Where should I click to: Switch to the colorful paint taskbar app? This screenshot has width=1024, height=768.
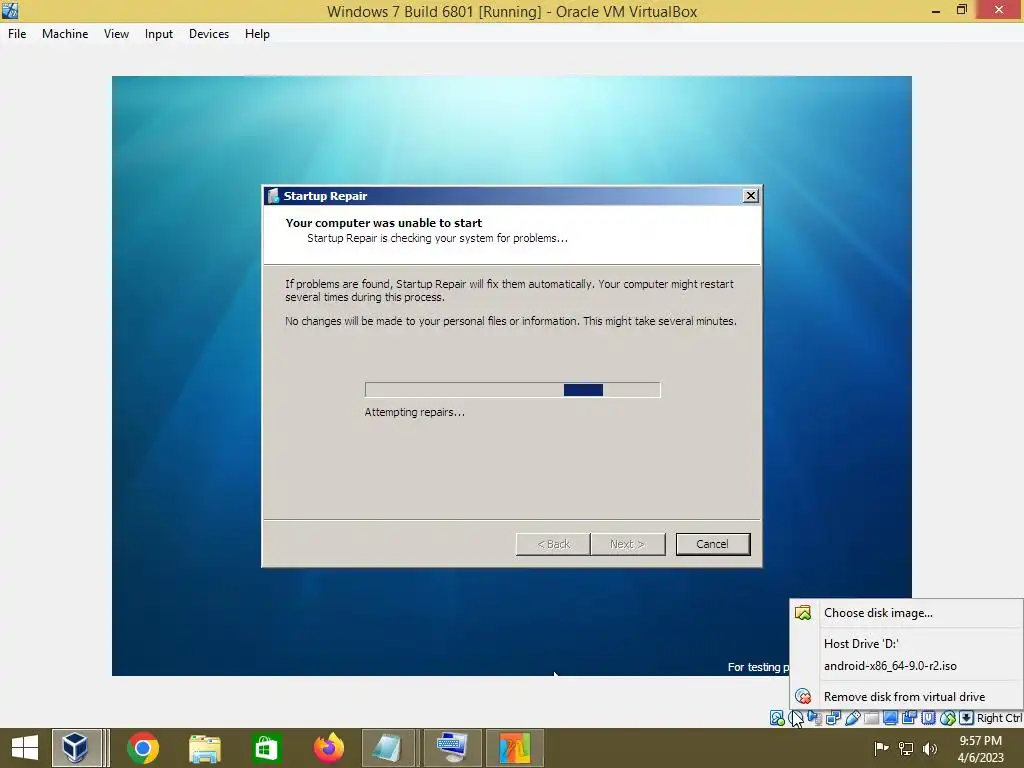tap(515, 748)
